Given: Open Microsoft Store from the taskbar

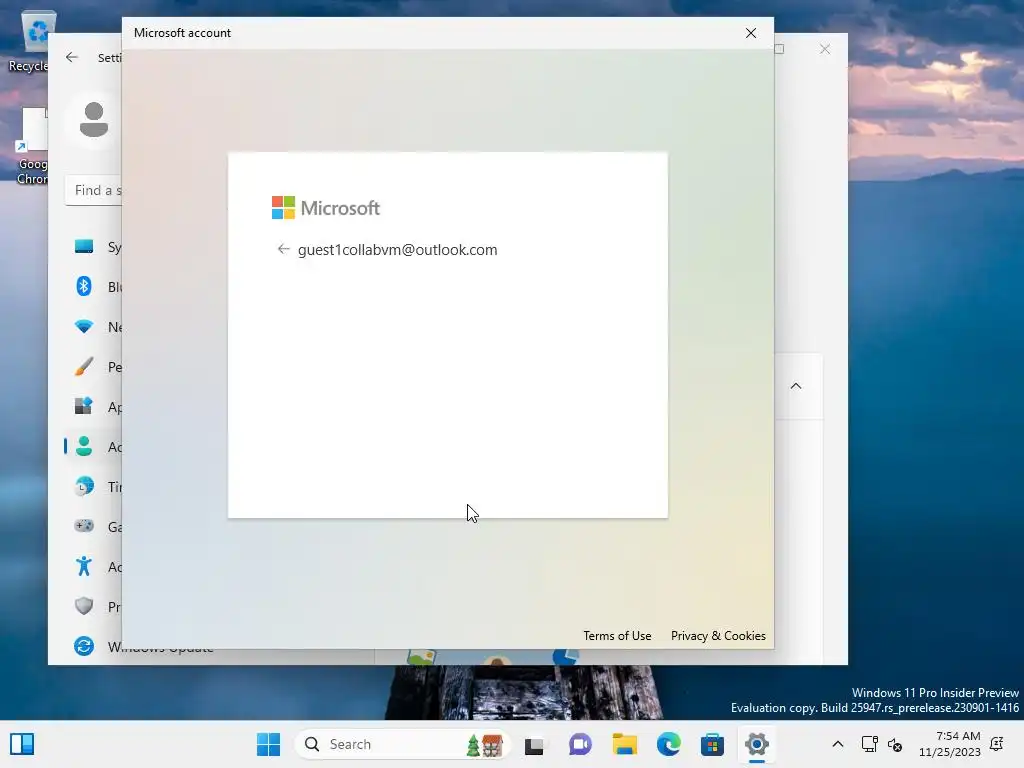Looking at the screenshot, I should coord(712,744).
